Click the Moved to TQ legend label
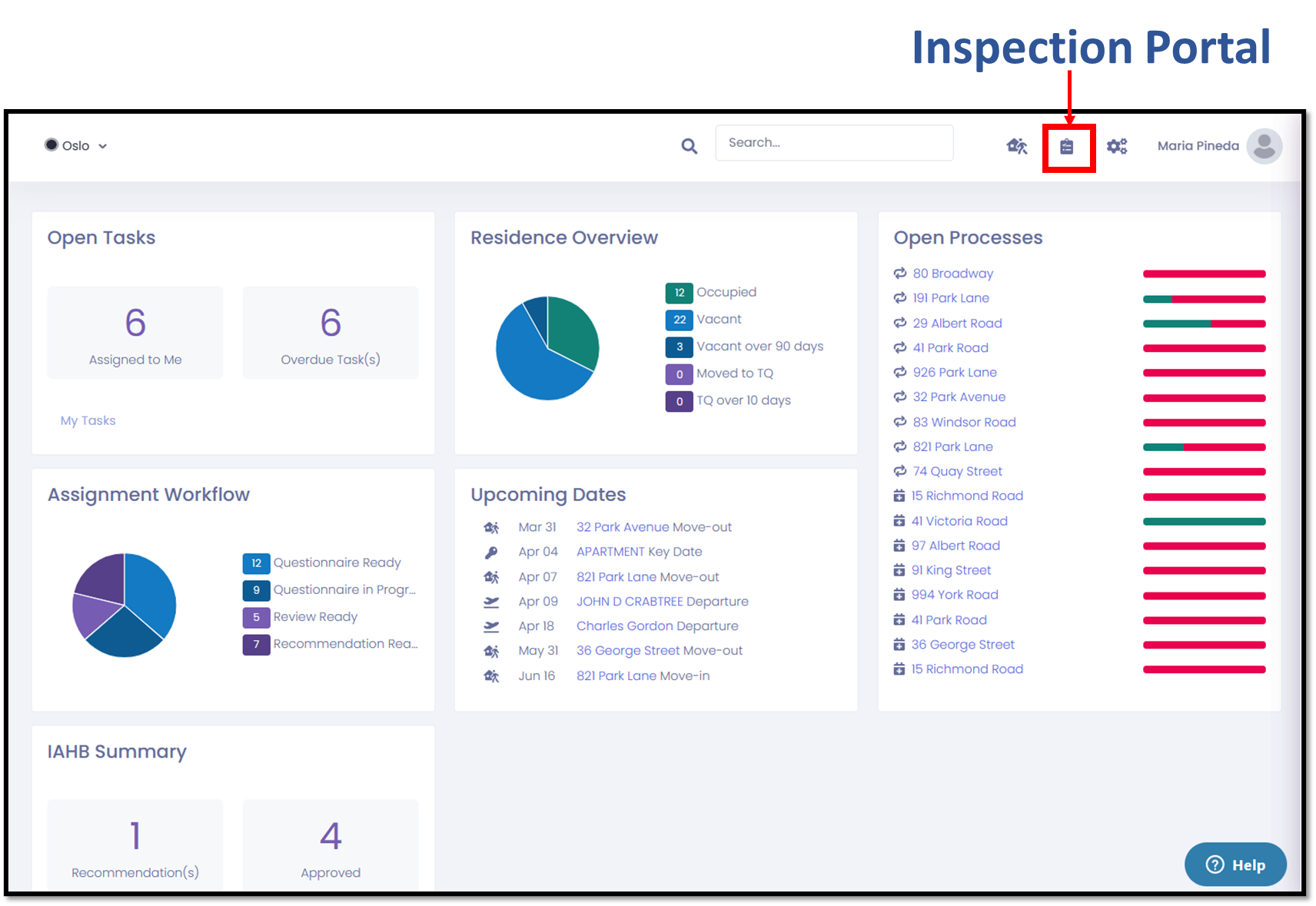The image size is (1316, 906). [x=735, y=373]
